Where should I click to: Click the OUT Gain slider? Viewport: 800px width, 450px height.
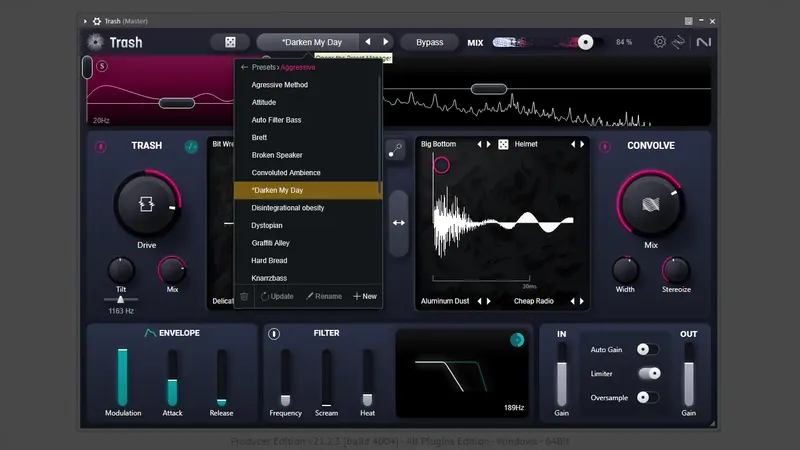[689, 375]
